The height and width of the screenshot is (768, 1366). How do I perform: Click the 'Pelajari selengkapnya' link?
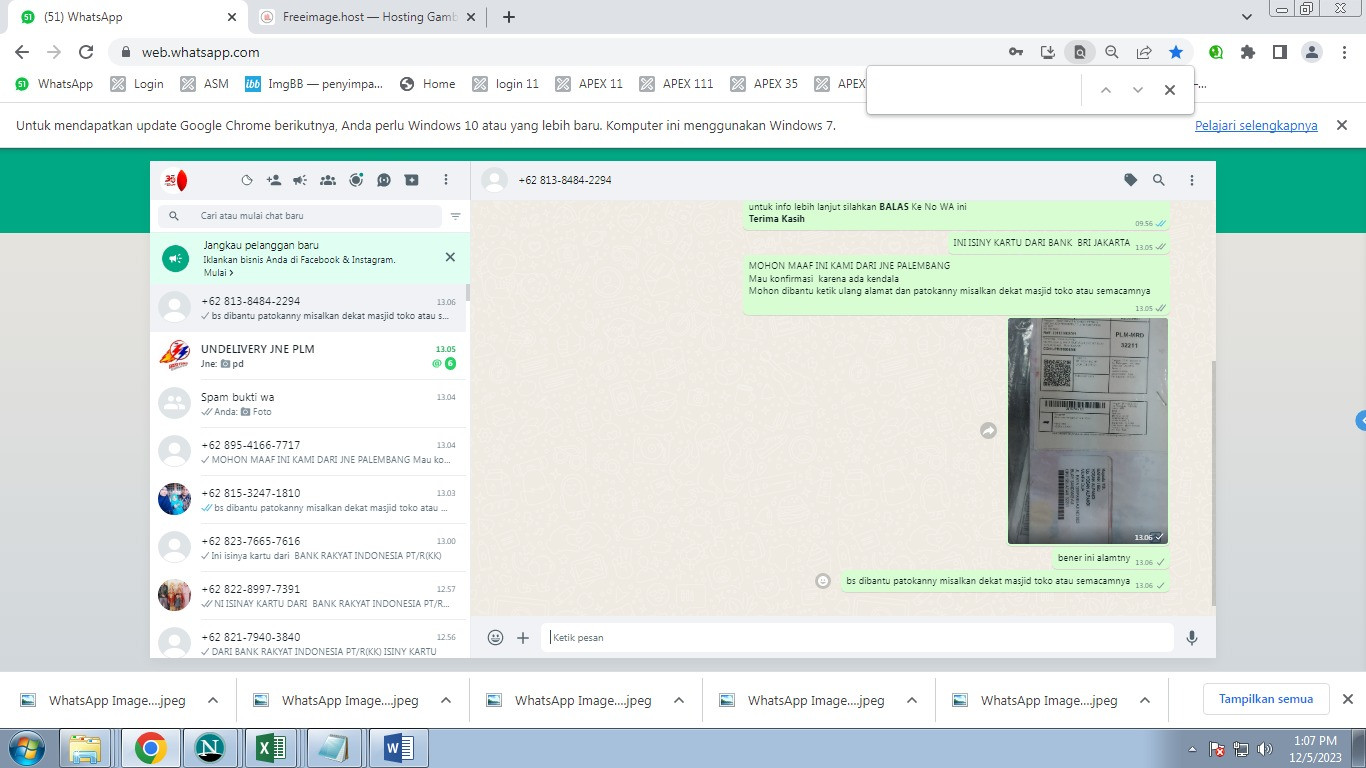click(1256, 126)
